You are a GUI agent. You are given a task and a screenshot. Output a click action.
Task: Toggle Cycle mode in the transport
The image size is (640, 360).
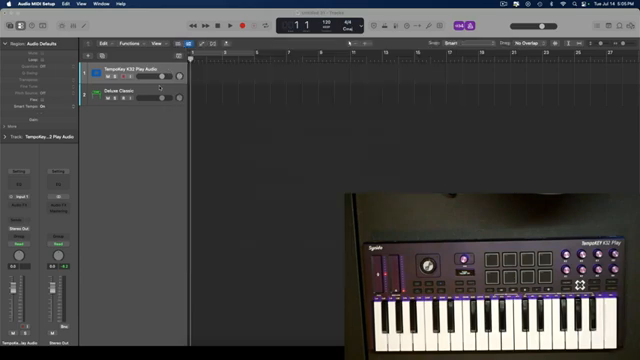266,26
